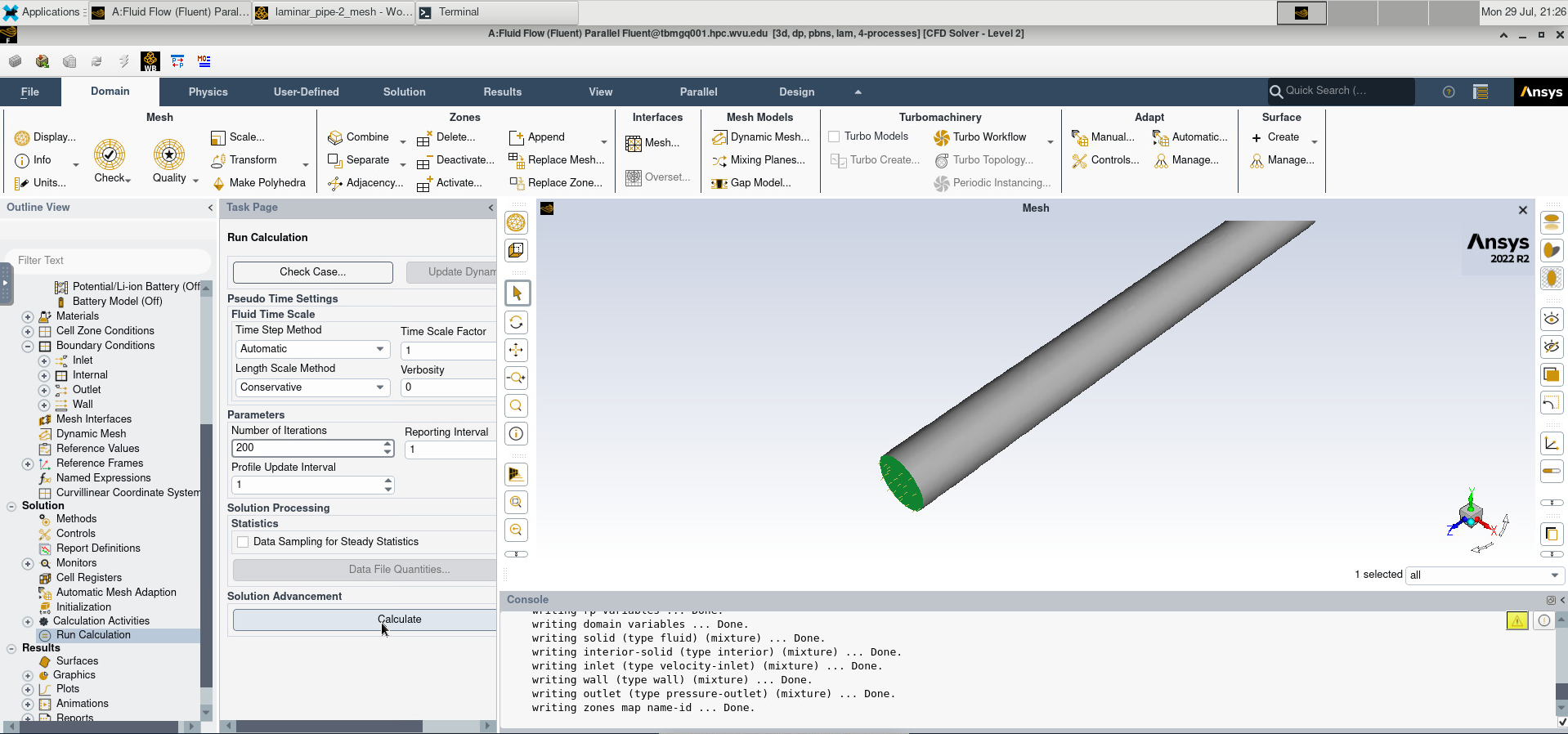Click the Scale... mesh button
Screen dimensions: 1568x734
tap(238, 137)
